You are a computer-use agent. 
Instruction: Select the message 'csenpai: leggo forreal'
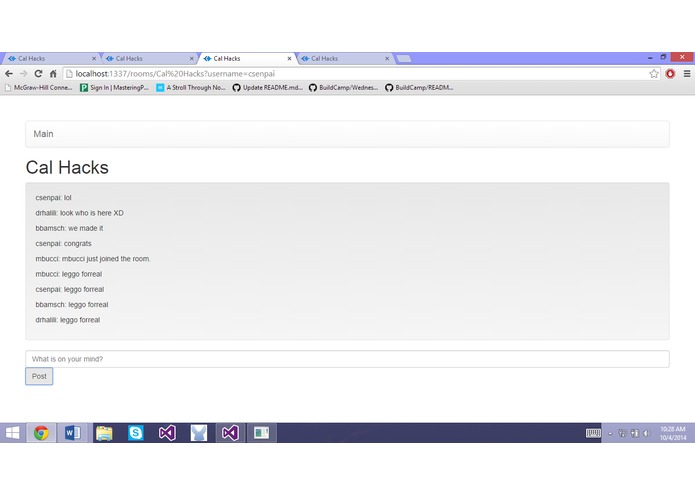click(x=70, y=289)
